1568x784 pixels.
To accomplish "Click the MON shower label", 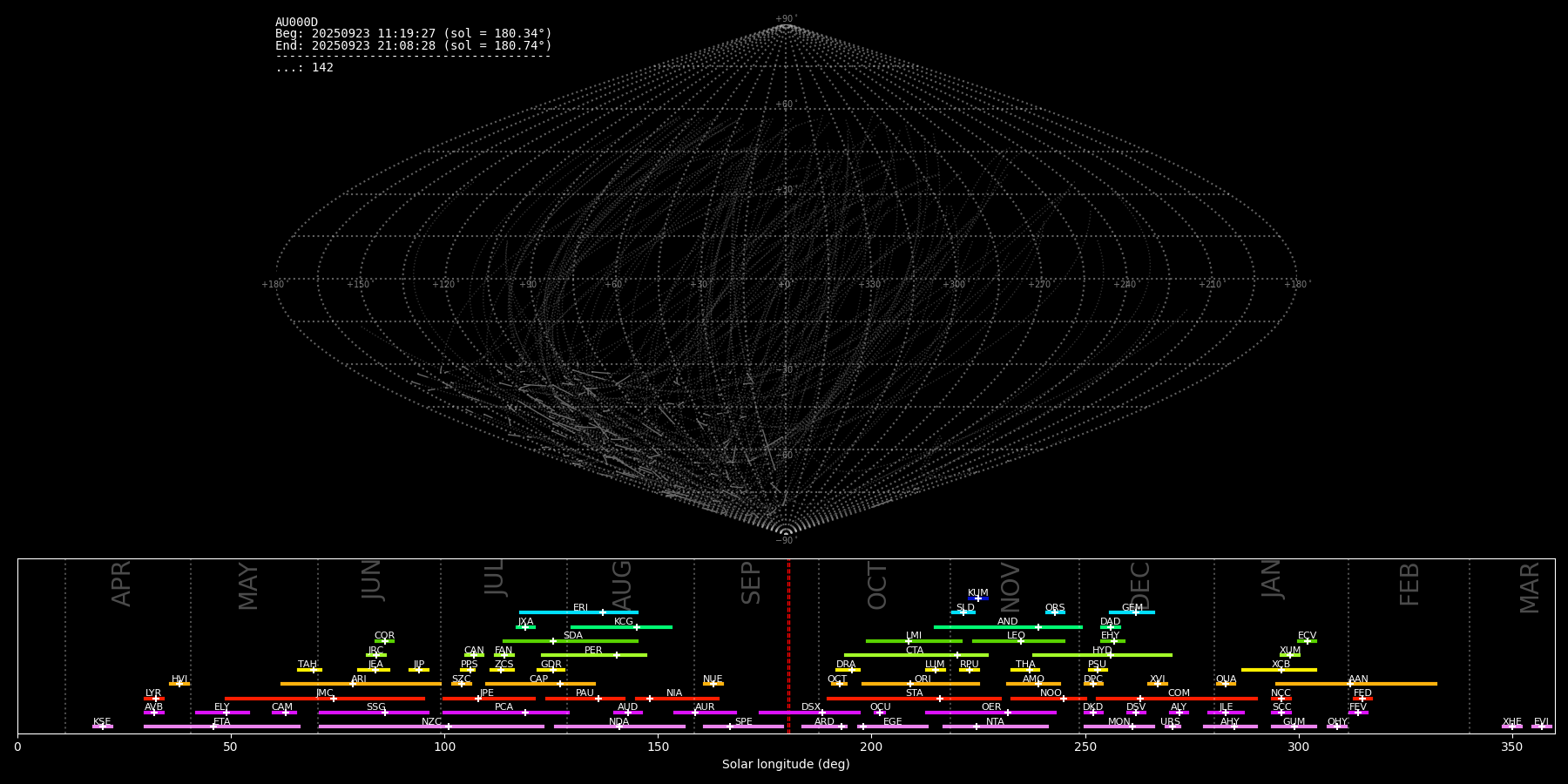I will [1119, 722].
